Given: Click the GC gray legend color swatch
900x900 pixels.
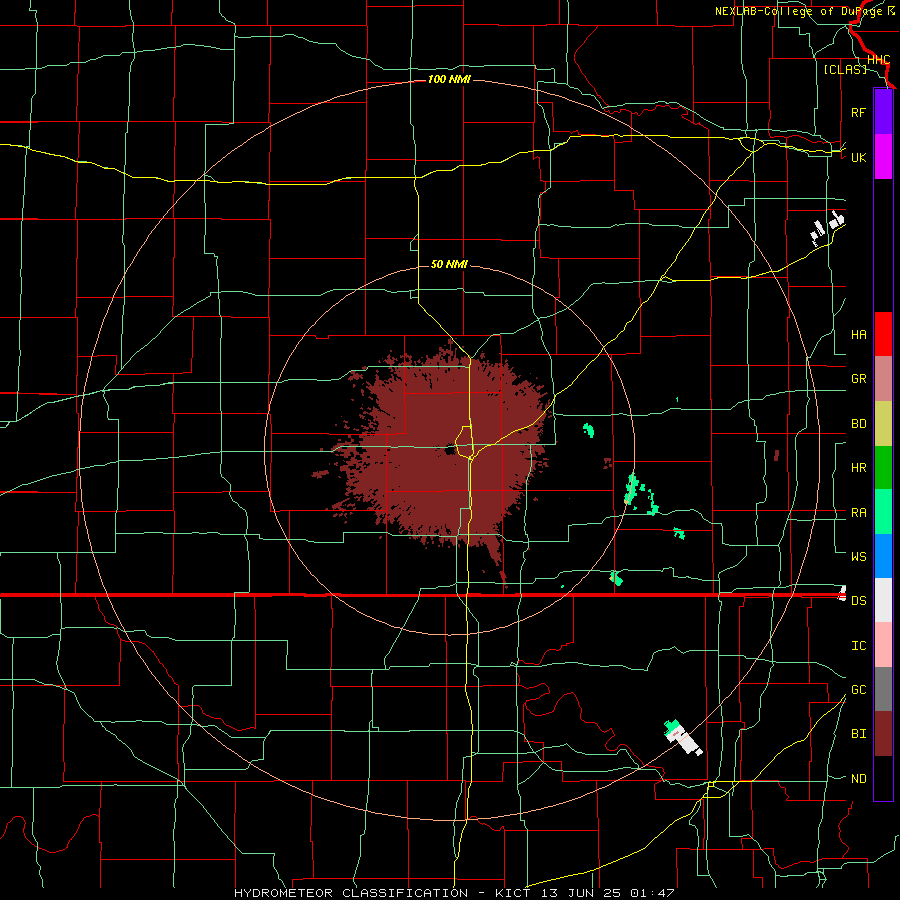Looking at the screenshot, I should click(883, 689).
